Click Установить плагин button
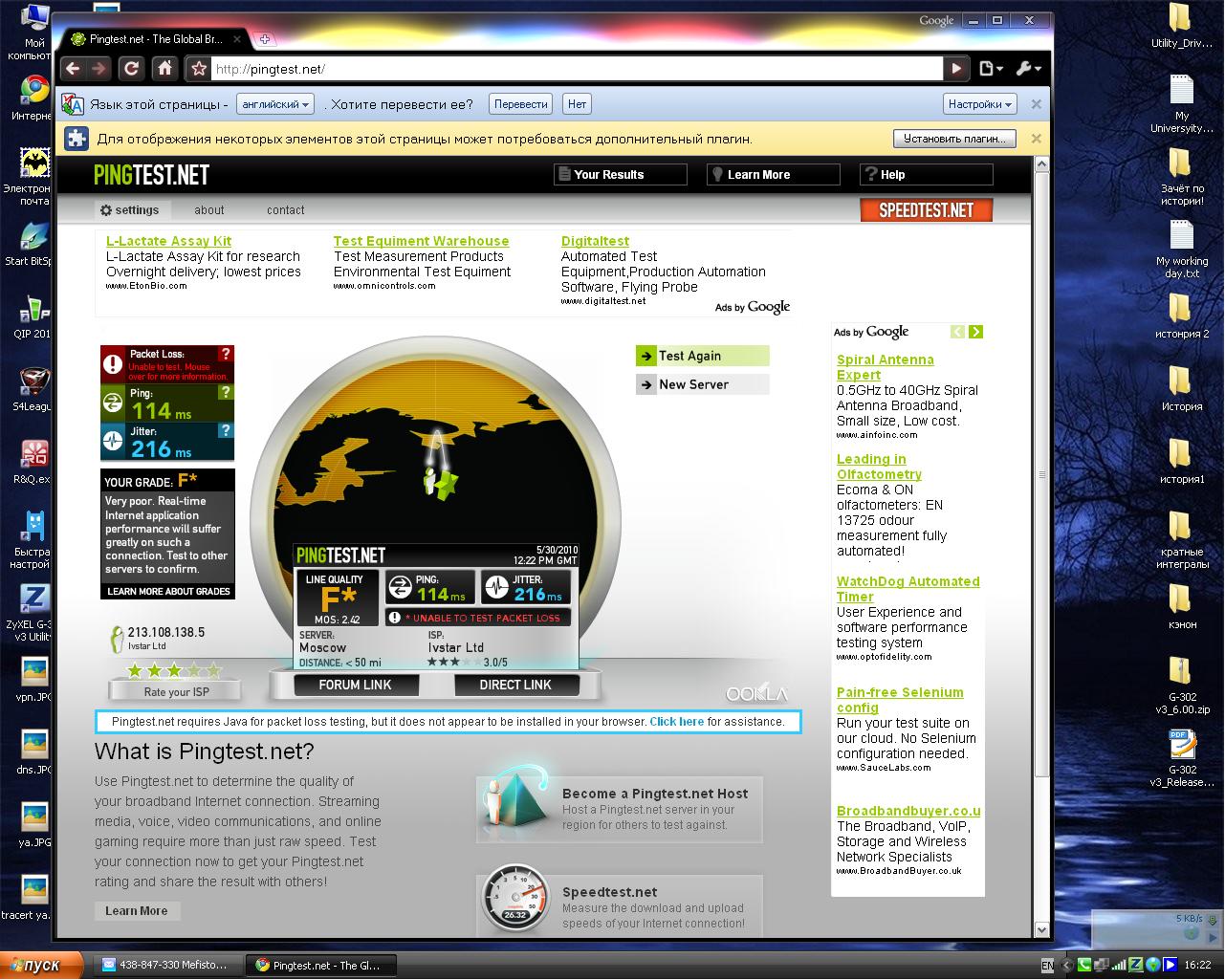Viewport: 1225px width, 980px height. [x=954, y=139]
